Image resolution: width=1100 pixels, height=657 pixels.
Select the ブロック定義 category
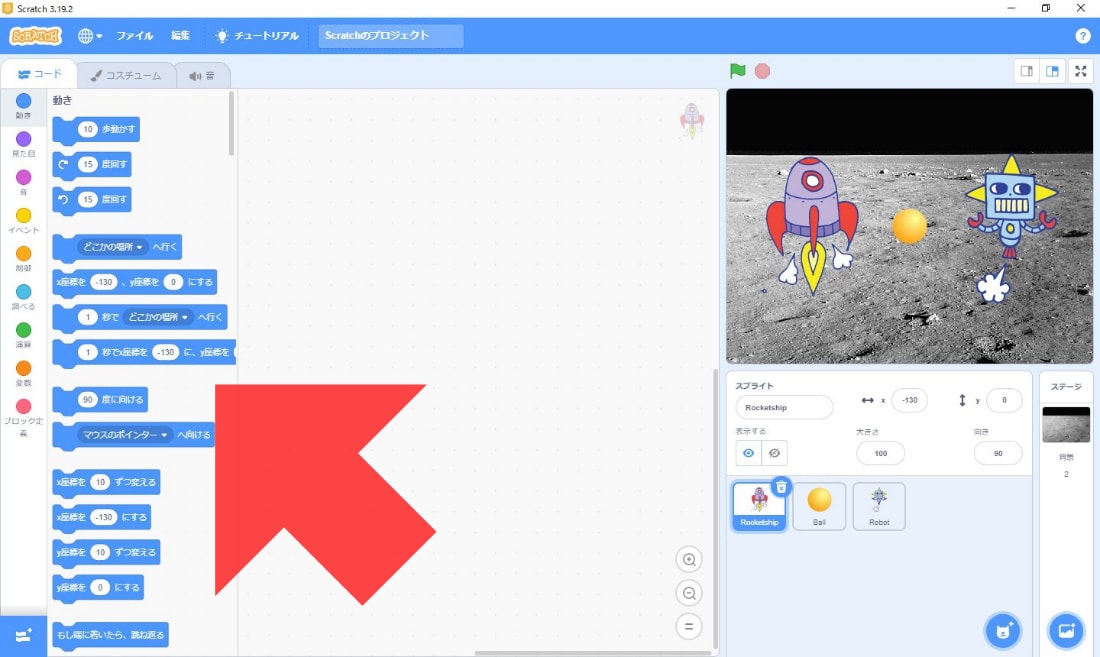23,417
